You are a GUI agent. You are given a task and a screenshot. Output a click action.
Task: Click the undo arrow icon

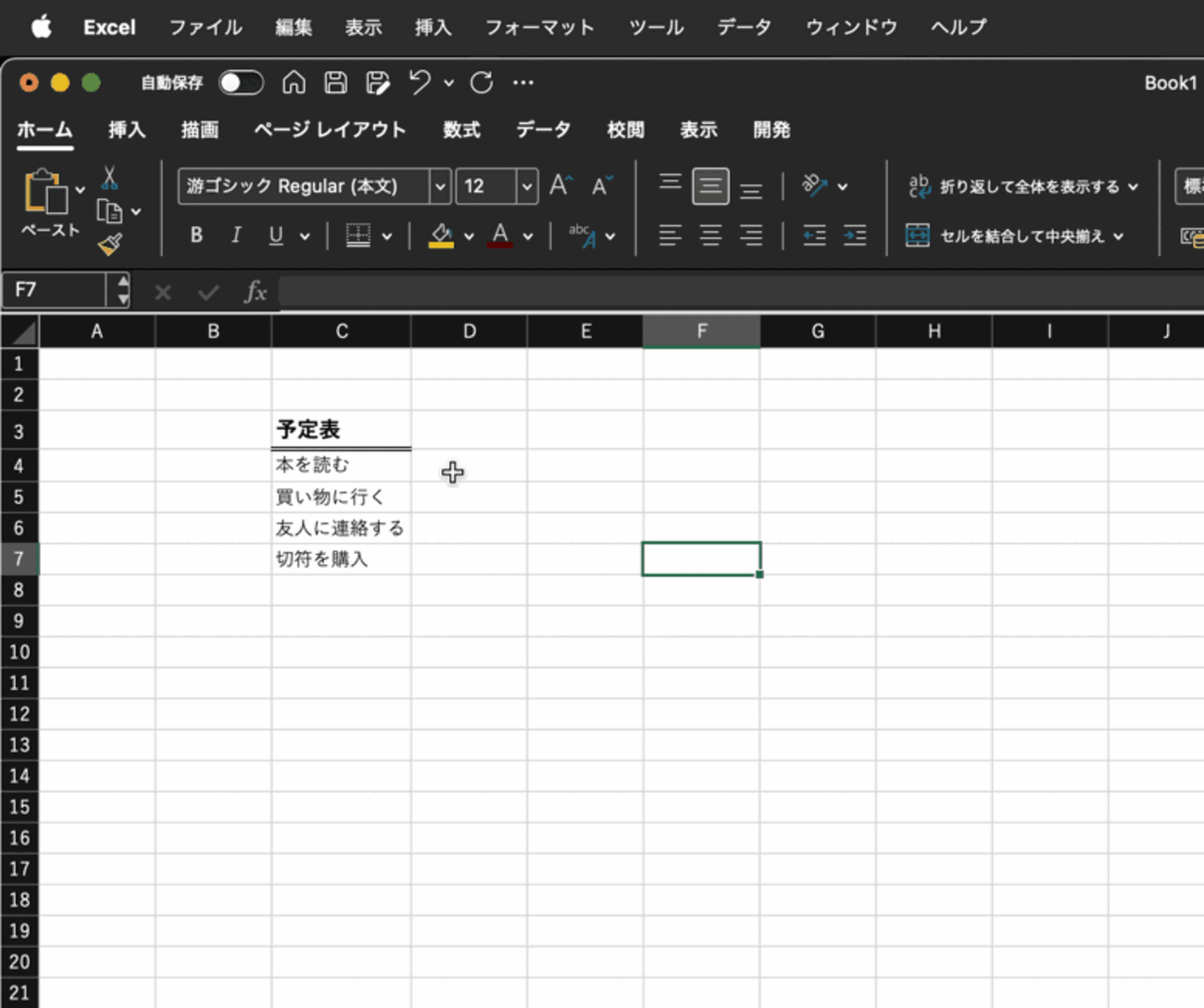tap(420, 82)
